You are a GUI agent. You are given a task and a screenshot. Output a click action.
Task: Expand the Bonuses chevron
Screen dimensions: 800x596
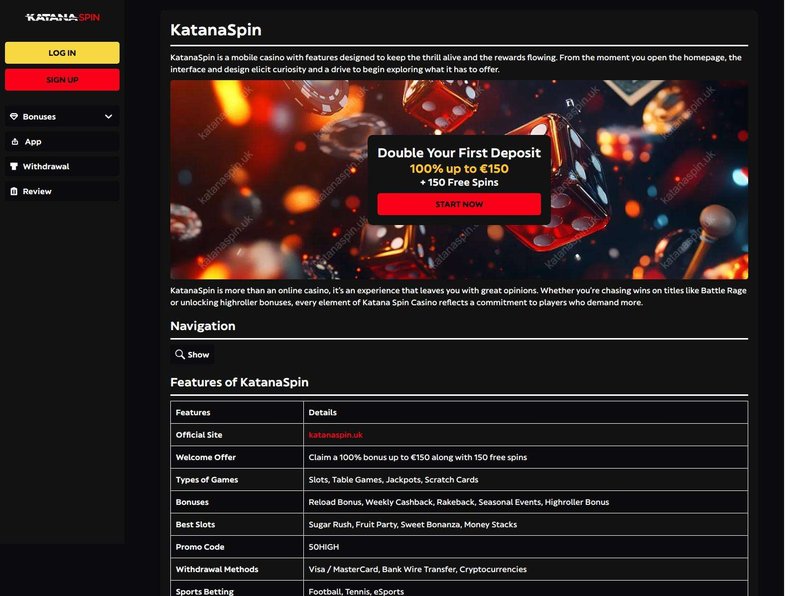[x=109, y=116]
